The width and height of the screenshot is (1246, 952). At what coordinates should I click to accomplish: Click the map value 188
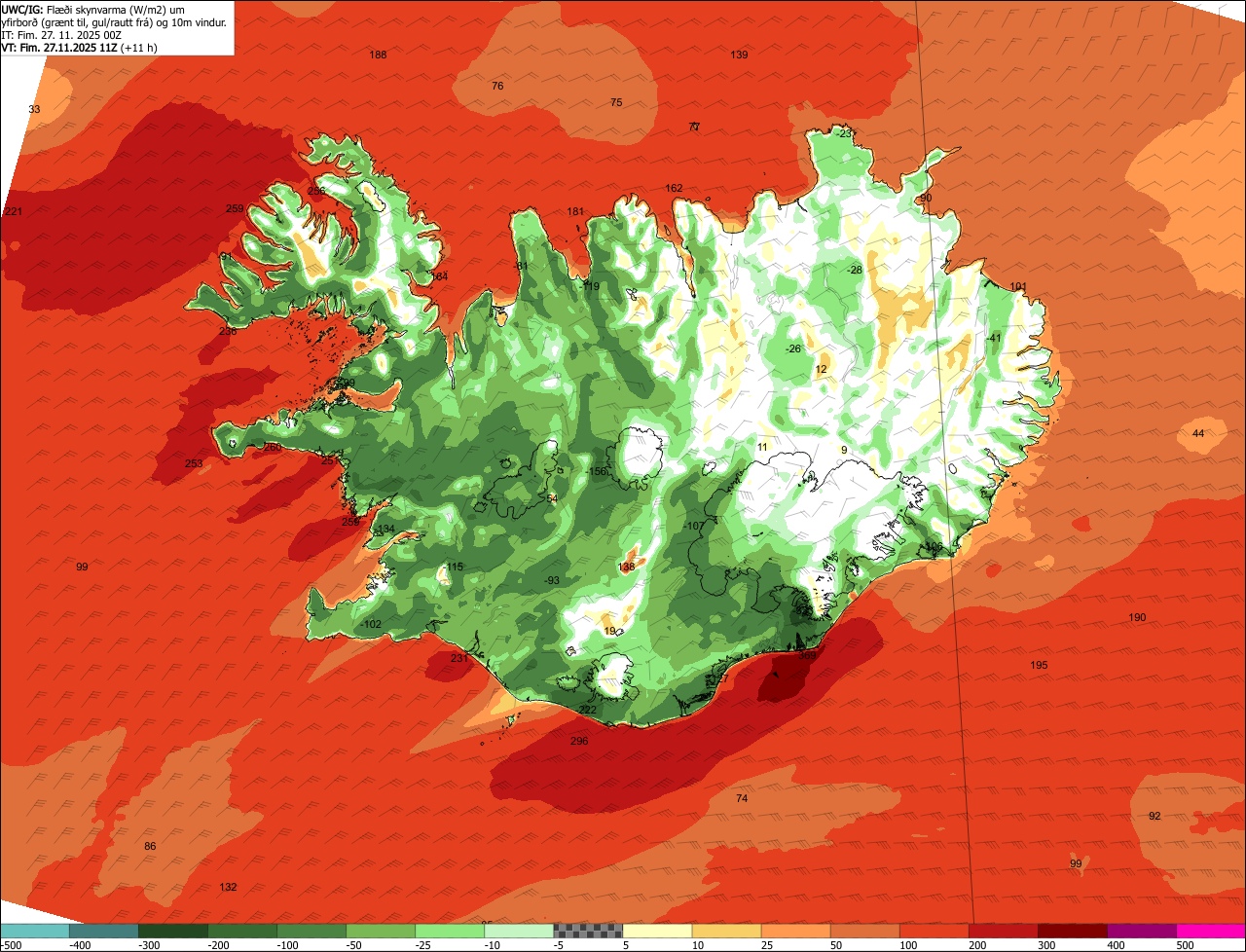pyautogui.click(x=378, y=55)
